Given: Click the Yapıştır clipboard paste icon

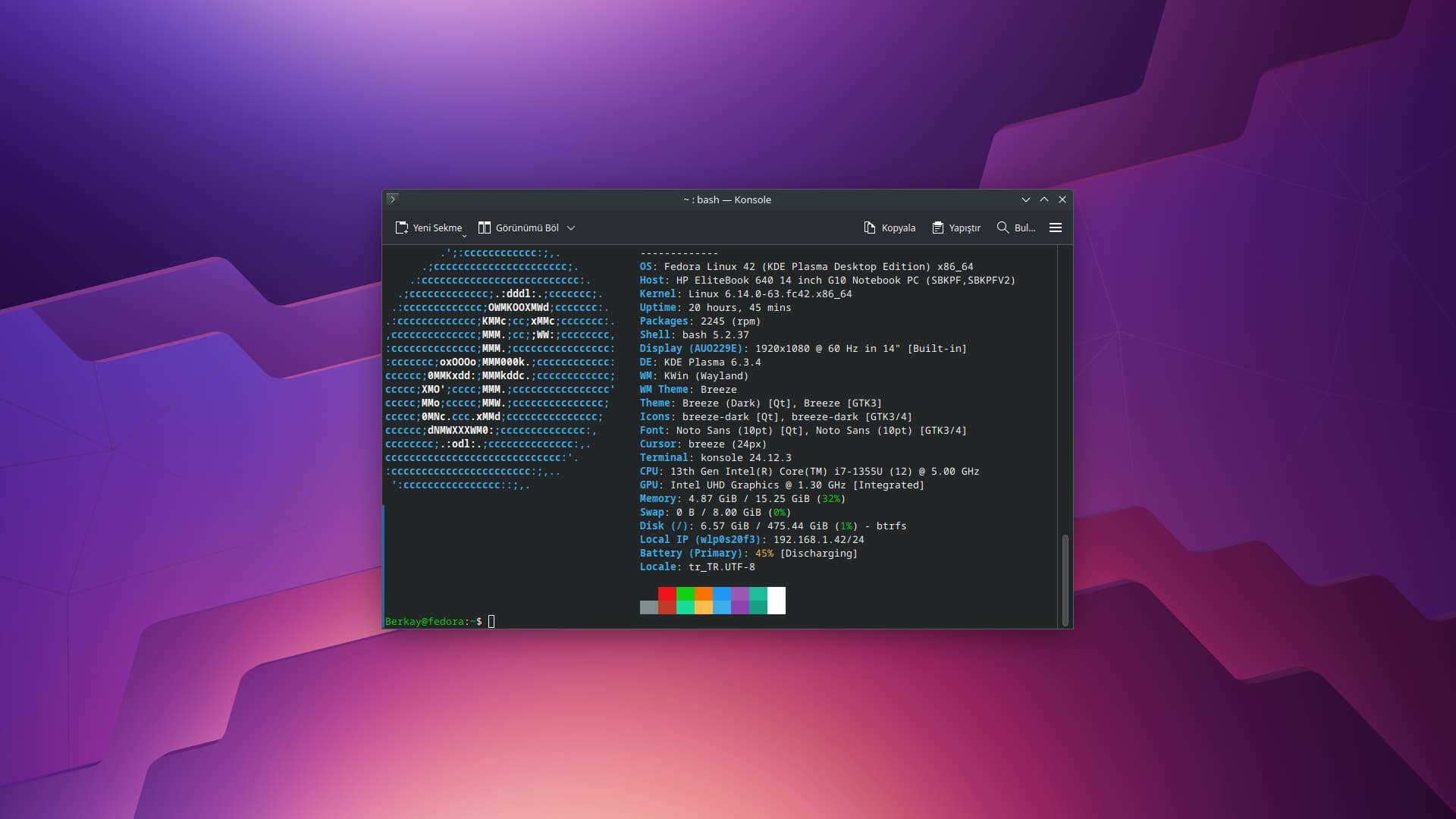Looking at the screenshot, I should tap(937, 227).
